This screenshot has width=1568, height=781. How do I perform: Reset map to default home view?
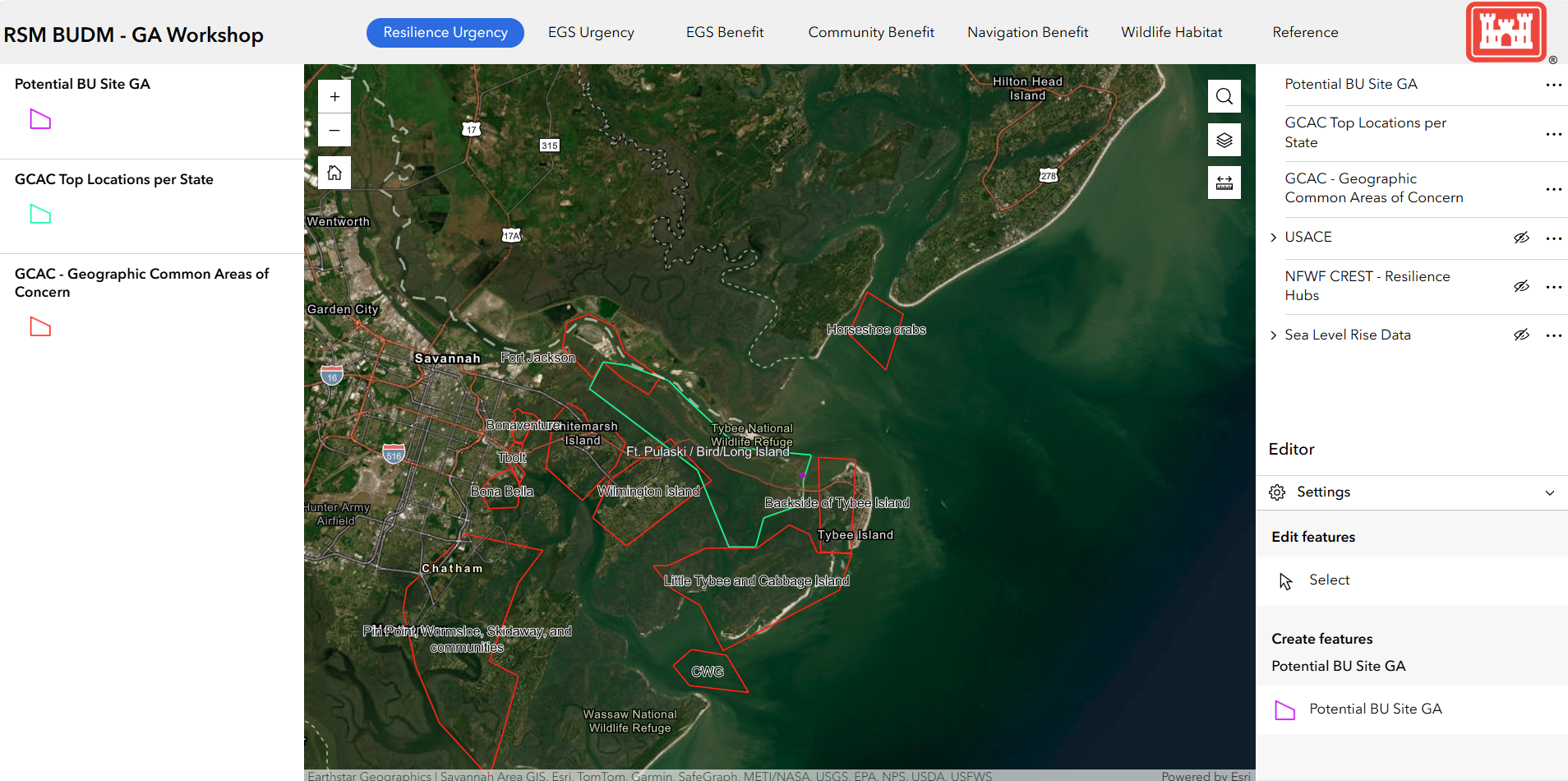(x=334, y=173)
